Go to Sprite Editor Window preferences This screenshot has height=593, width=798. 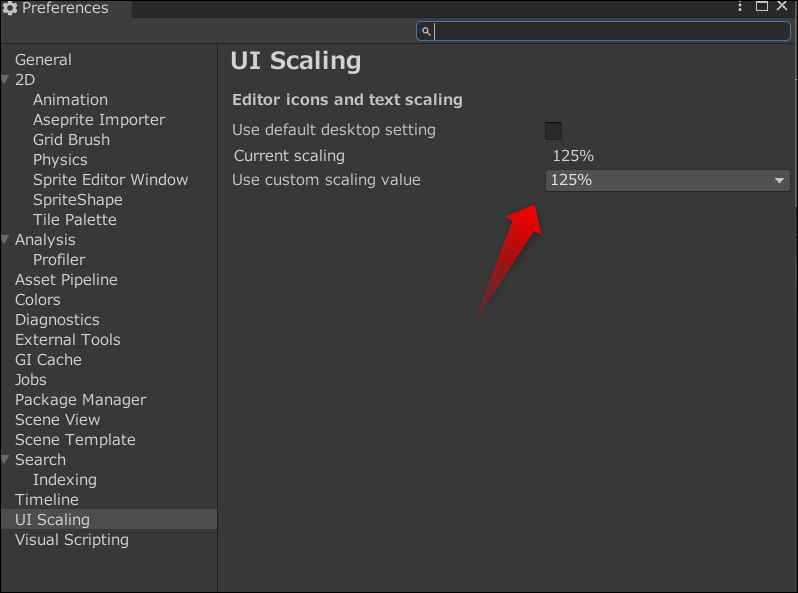(x=110, y=180)
